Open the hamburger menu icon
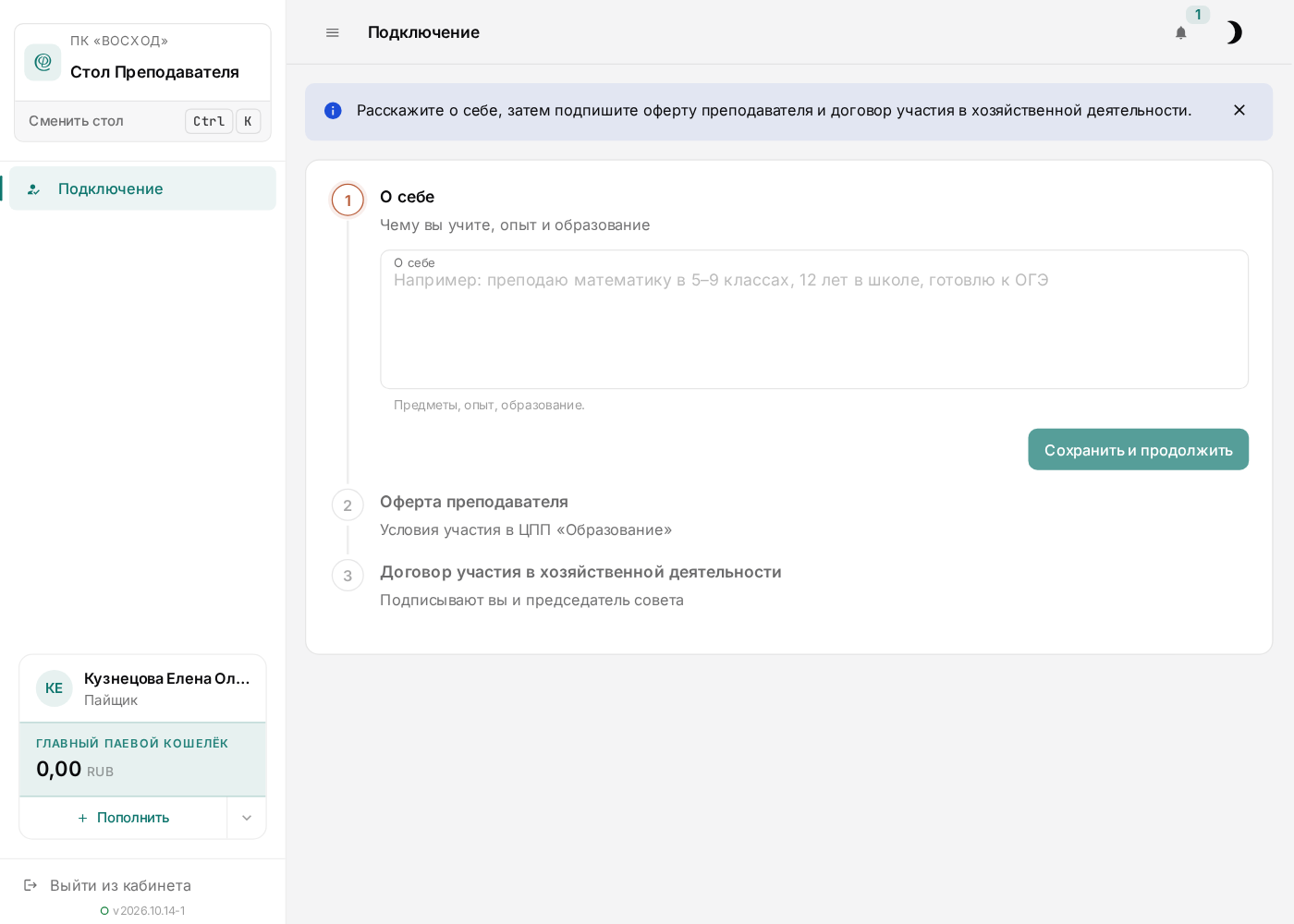This screenshot has height=924, width=1294. click(x=333, y=32)
